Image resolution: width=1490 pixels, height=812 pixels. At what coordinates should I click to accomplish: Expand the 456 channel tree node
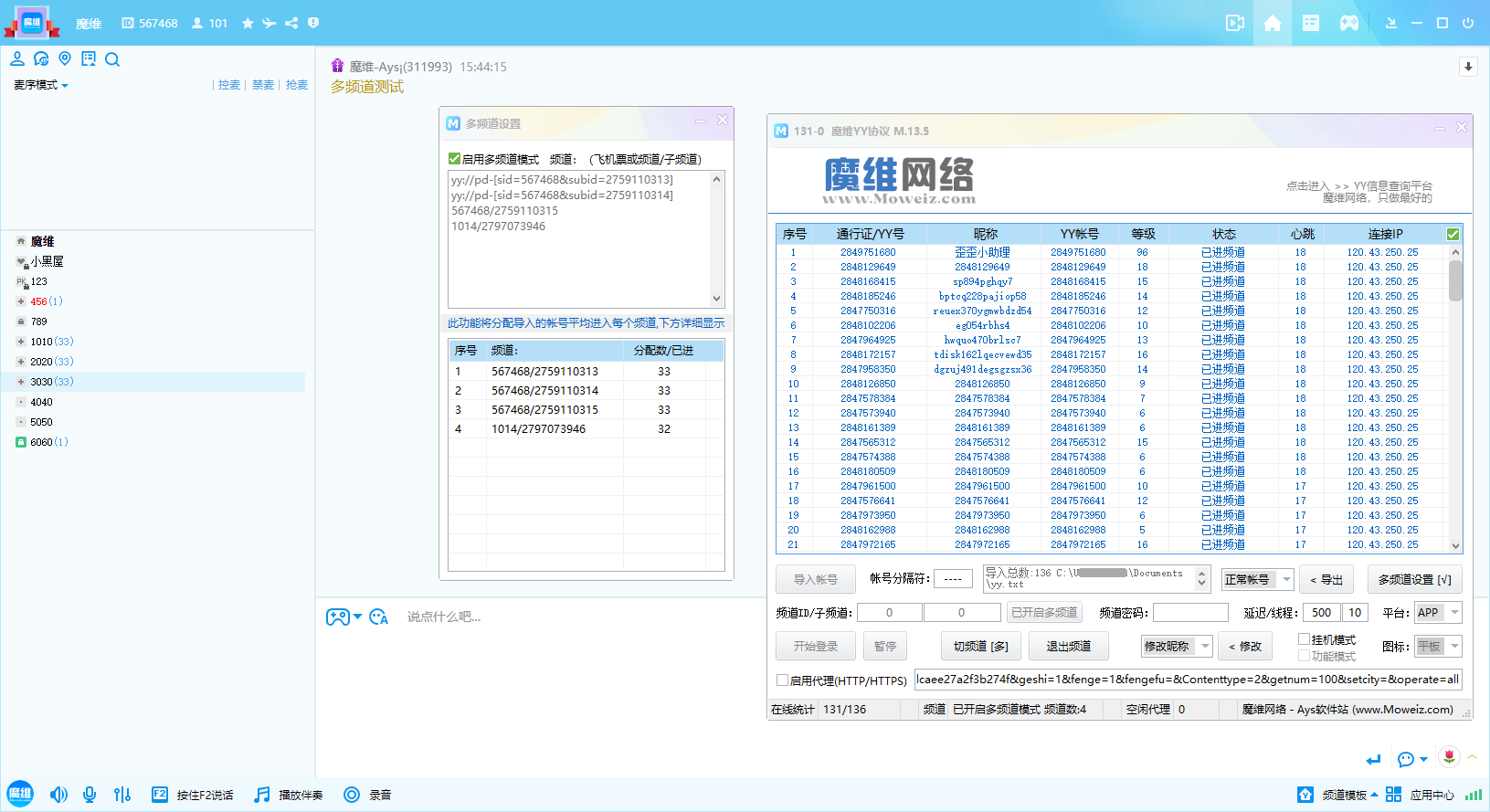click(x=21, y=301)
